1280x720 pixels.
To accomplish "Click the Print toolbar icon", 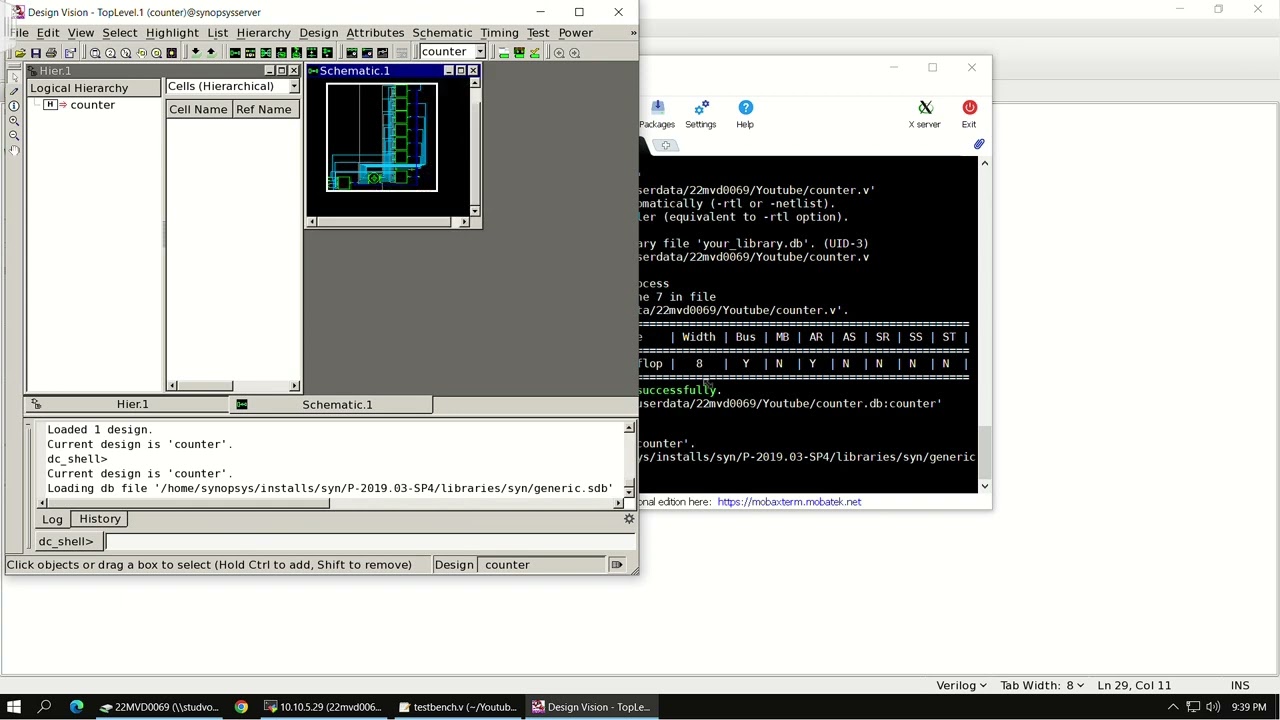I will click(52, 53).
